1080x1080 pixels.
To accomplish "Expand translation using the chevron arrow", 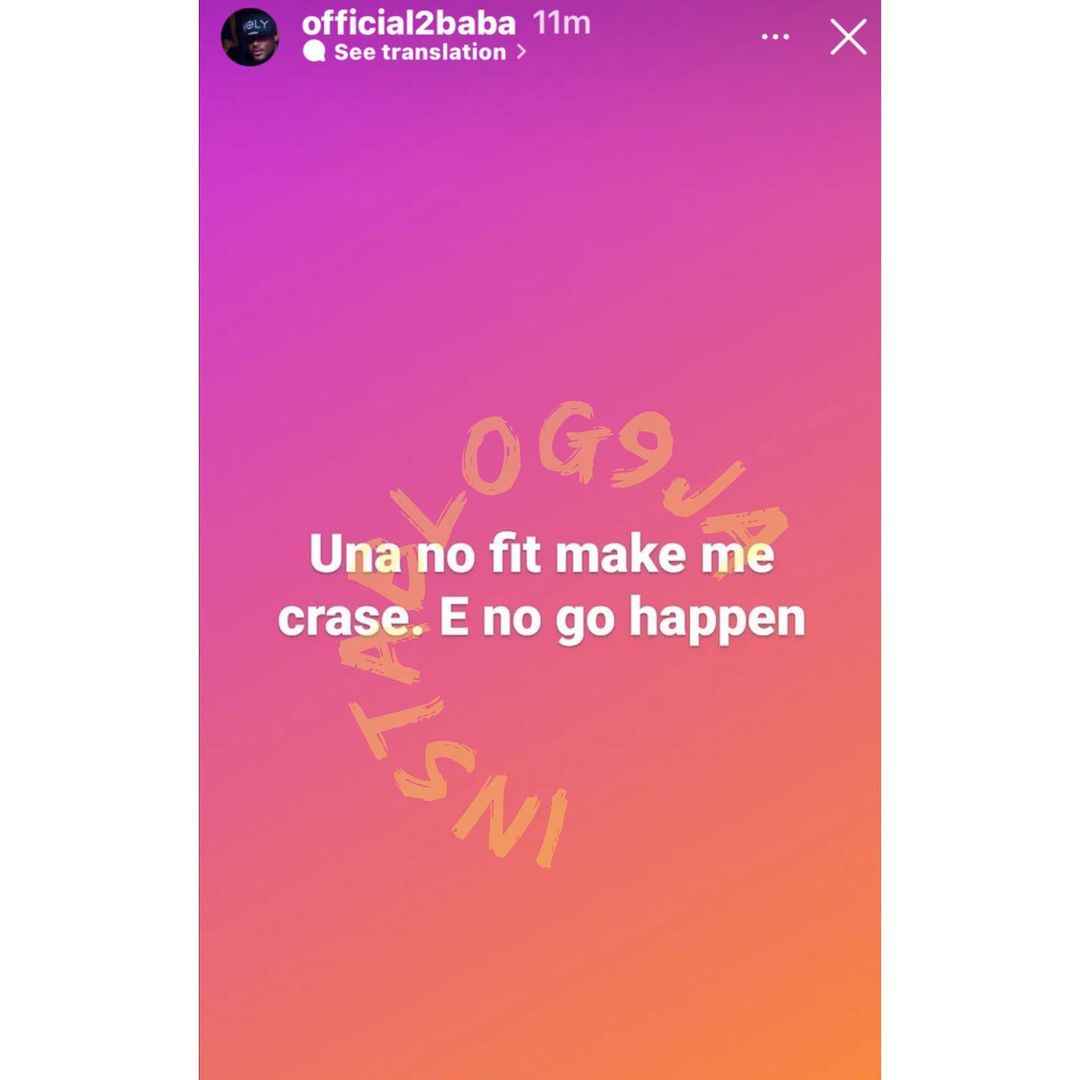I will pos(521,52).
